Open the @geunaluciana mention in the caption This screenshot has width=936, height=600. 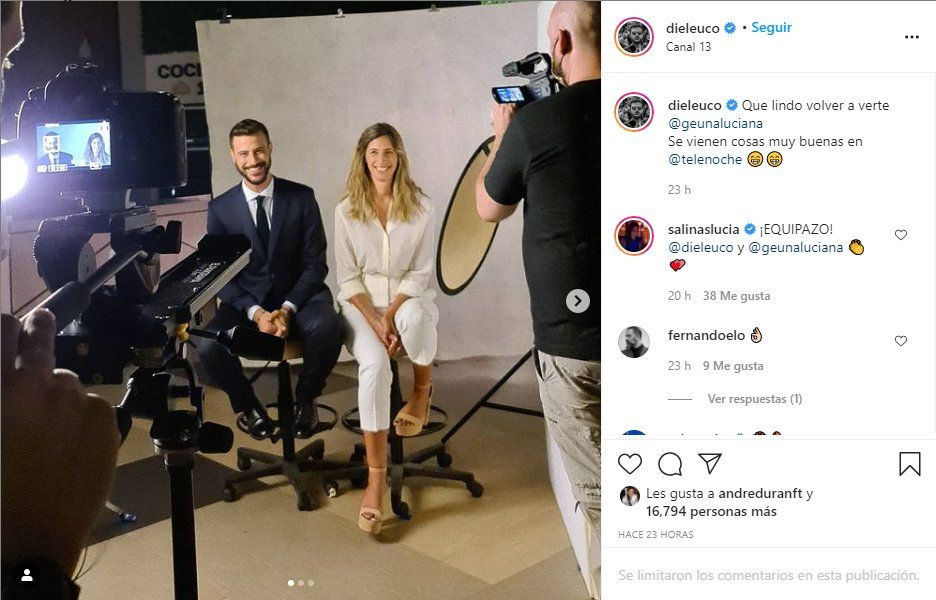coord(715,124)
